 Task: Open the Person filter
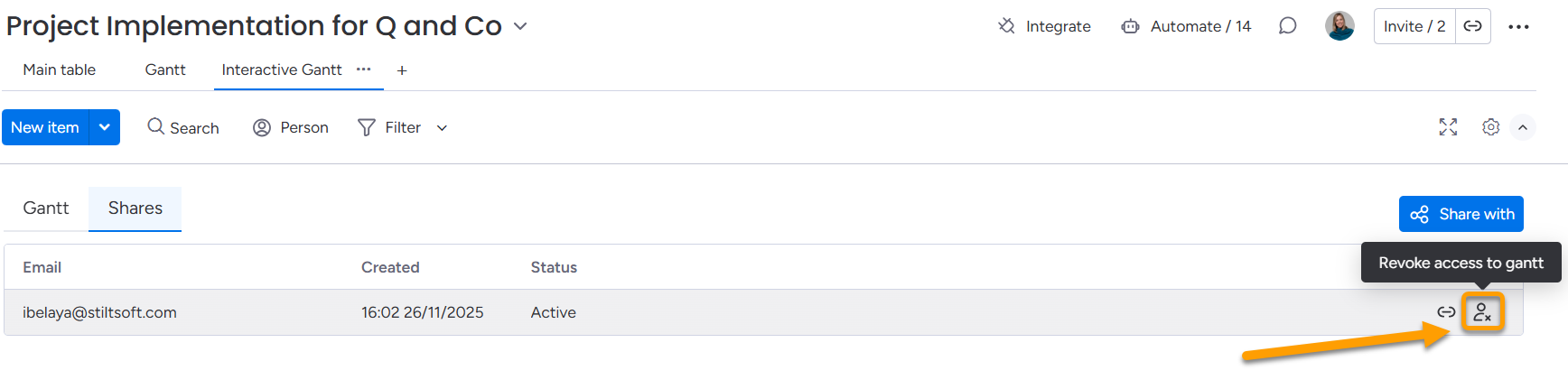point(291,127)
